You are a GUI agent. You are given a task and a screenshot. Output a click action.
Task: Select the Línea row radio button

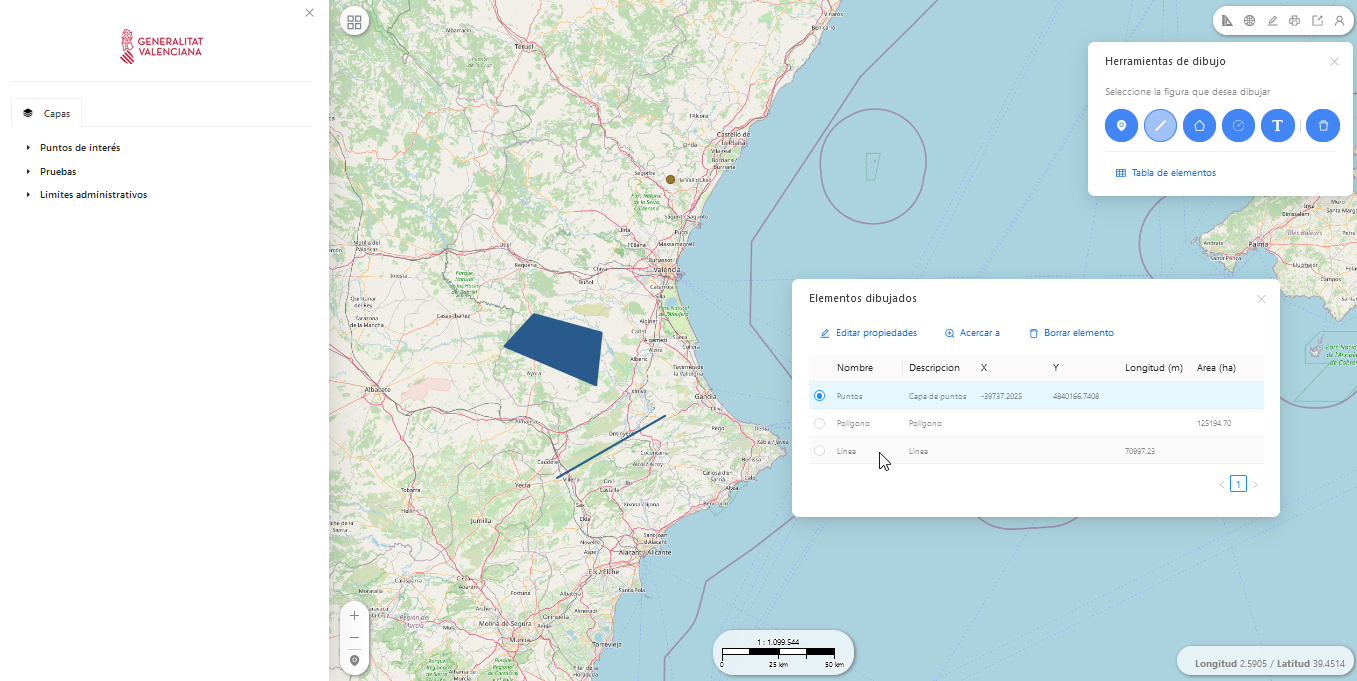click(x=820, y=451)
